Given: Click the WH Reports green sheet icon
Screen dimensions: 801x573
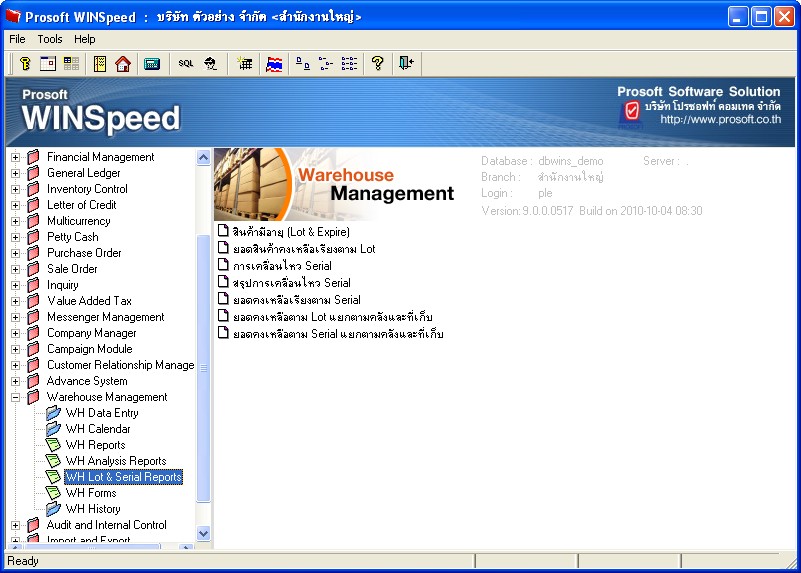Looking at the screenshot, I should point(53,445).
